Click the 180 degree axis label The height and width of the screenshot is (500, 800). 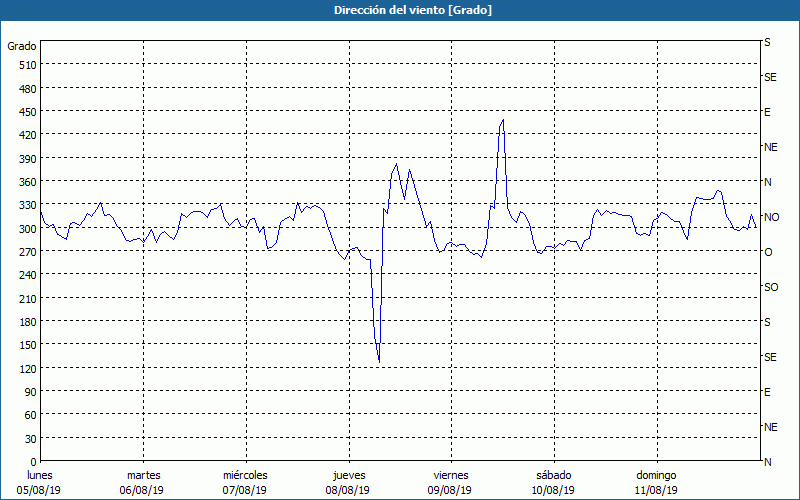tap(29, 322)
